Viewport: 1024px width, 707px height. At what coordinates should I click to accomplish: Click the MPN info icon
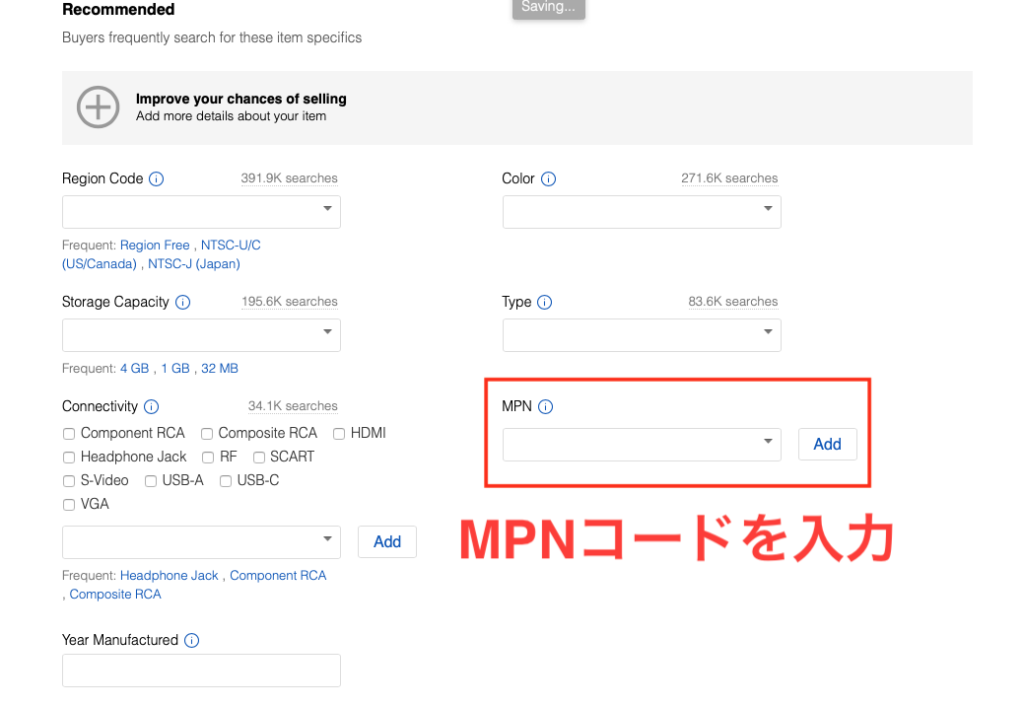[x=545, y=407]
